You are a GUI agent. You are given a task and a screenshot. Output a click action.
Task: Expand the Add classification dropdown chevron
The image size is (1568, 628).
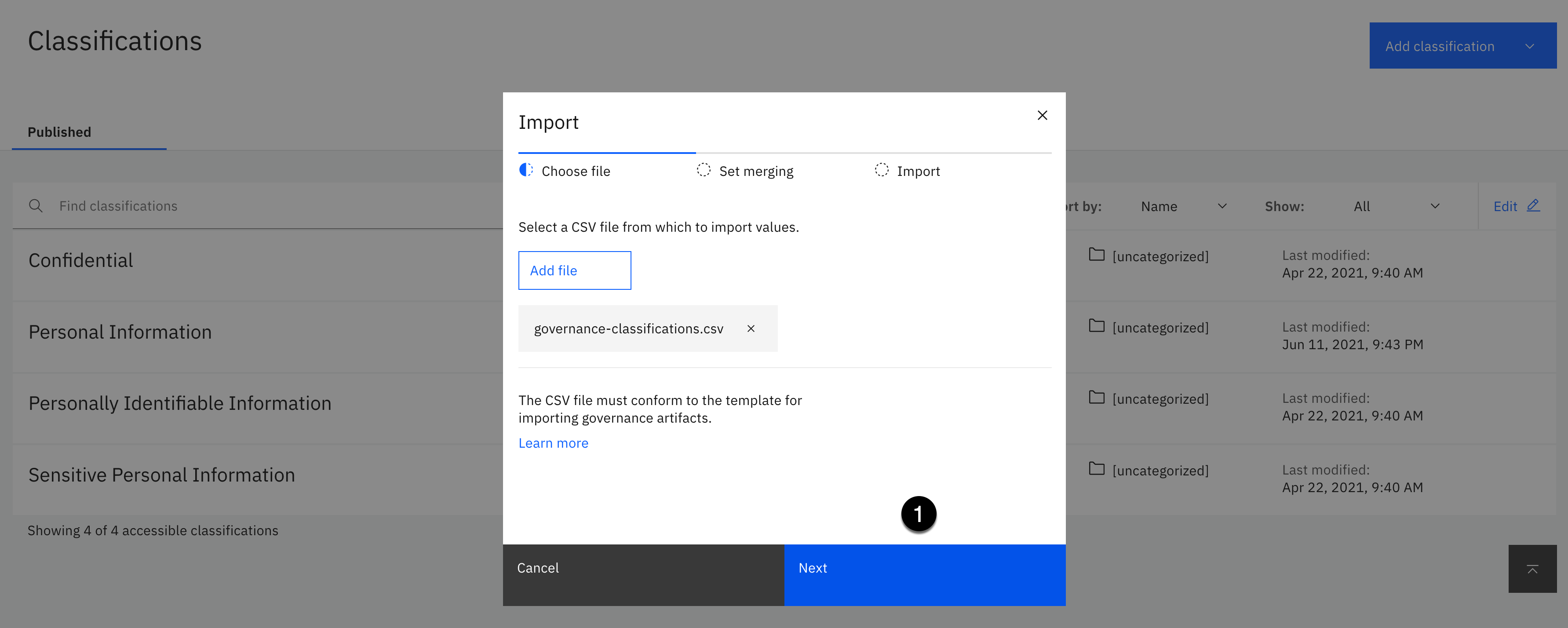[x=1529, y=46]
